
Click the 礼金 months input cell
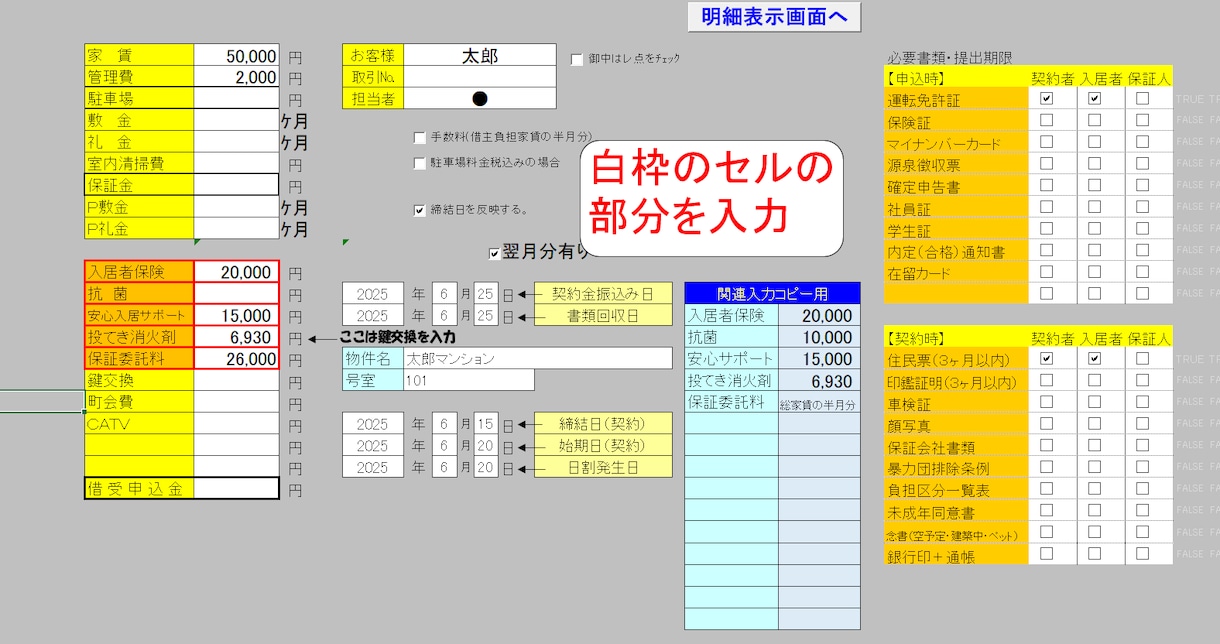click(237, 142)
